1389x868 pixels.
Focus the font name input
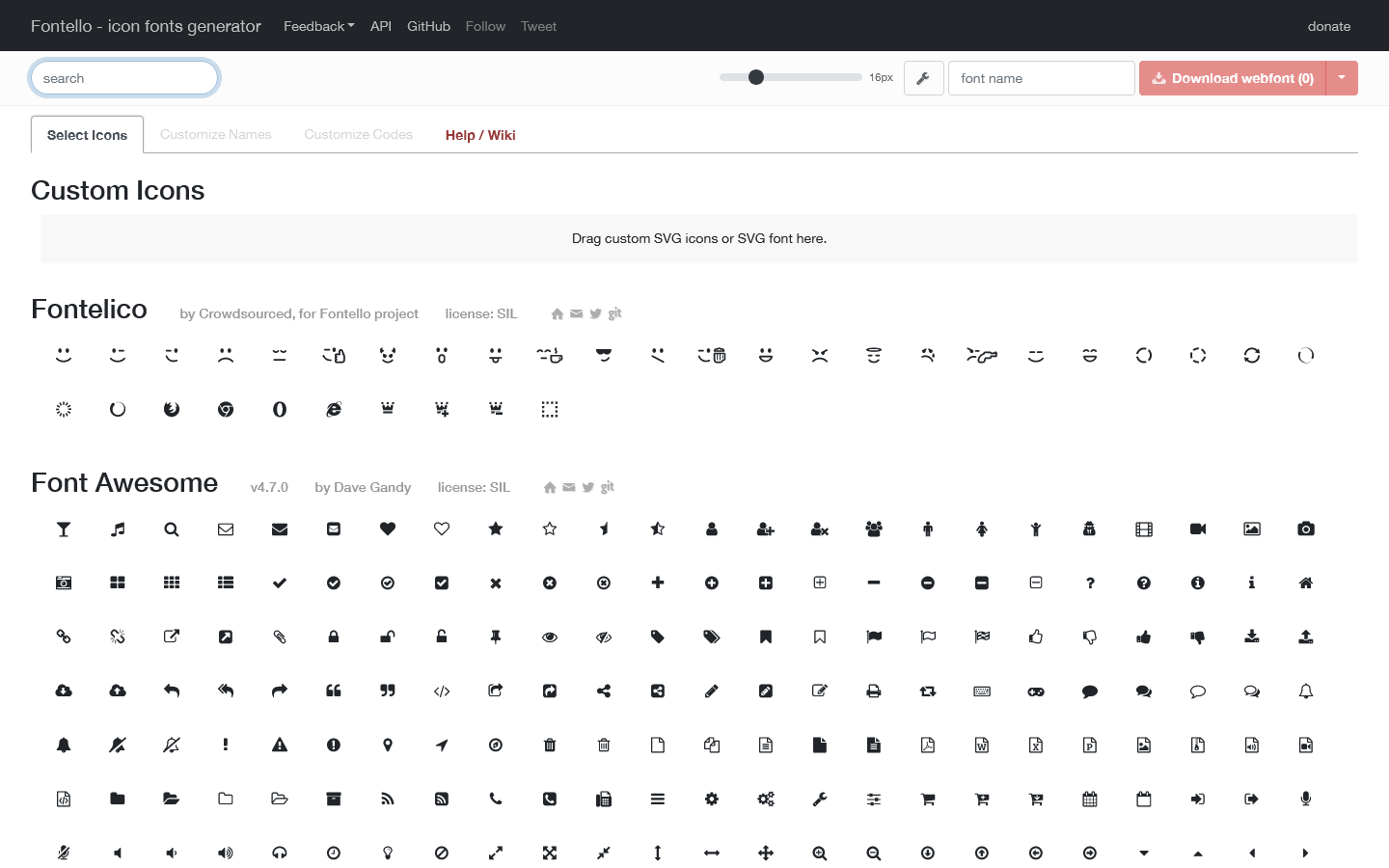1042,78
